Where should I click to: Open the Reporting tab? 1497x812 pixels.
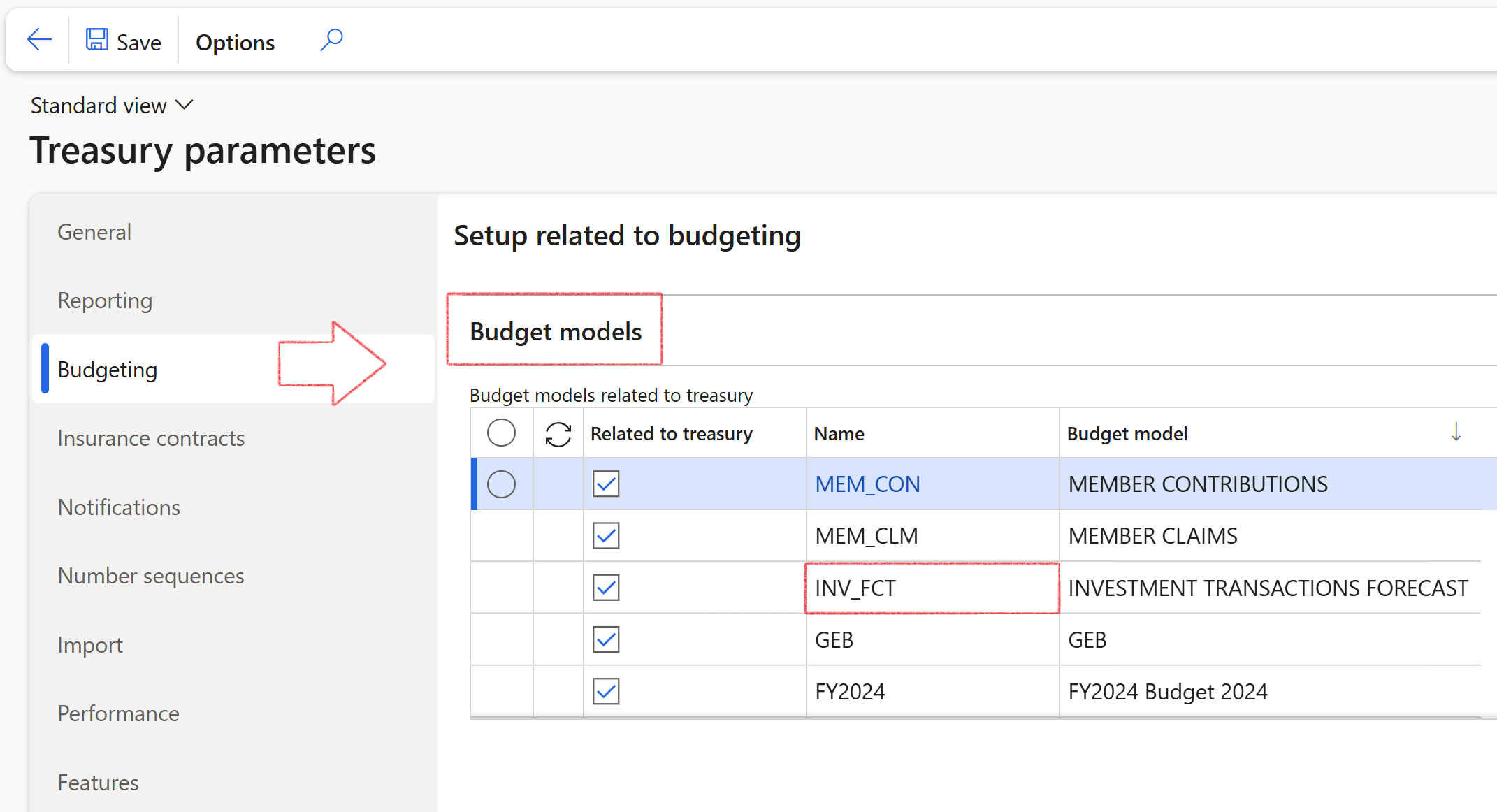click(105, 300)
